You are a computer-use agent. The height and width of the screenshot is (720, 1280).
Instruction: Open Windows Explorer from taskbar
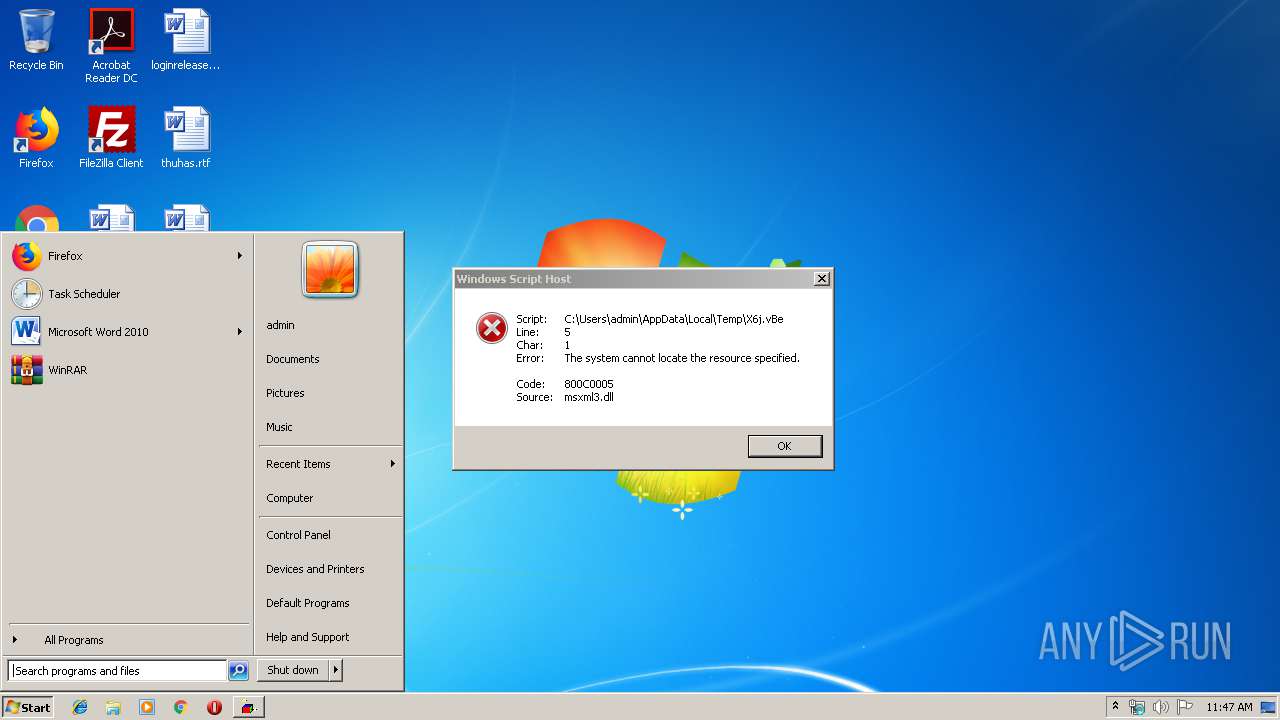coord(113,707)
